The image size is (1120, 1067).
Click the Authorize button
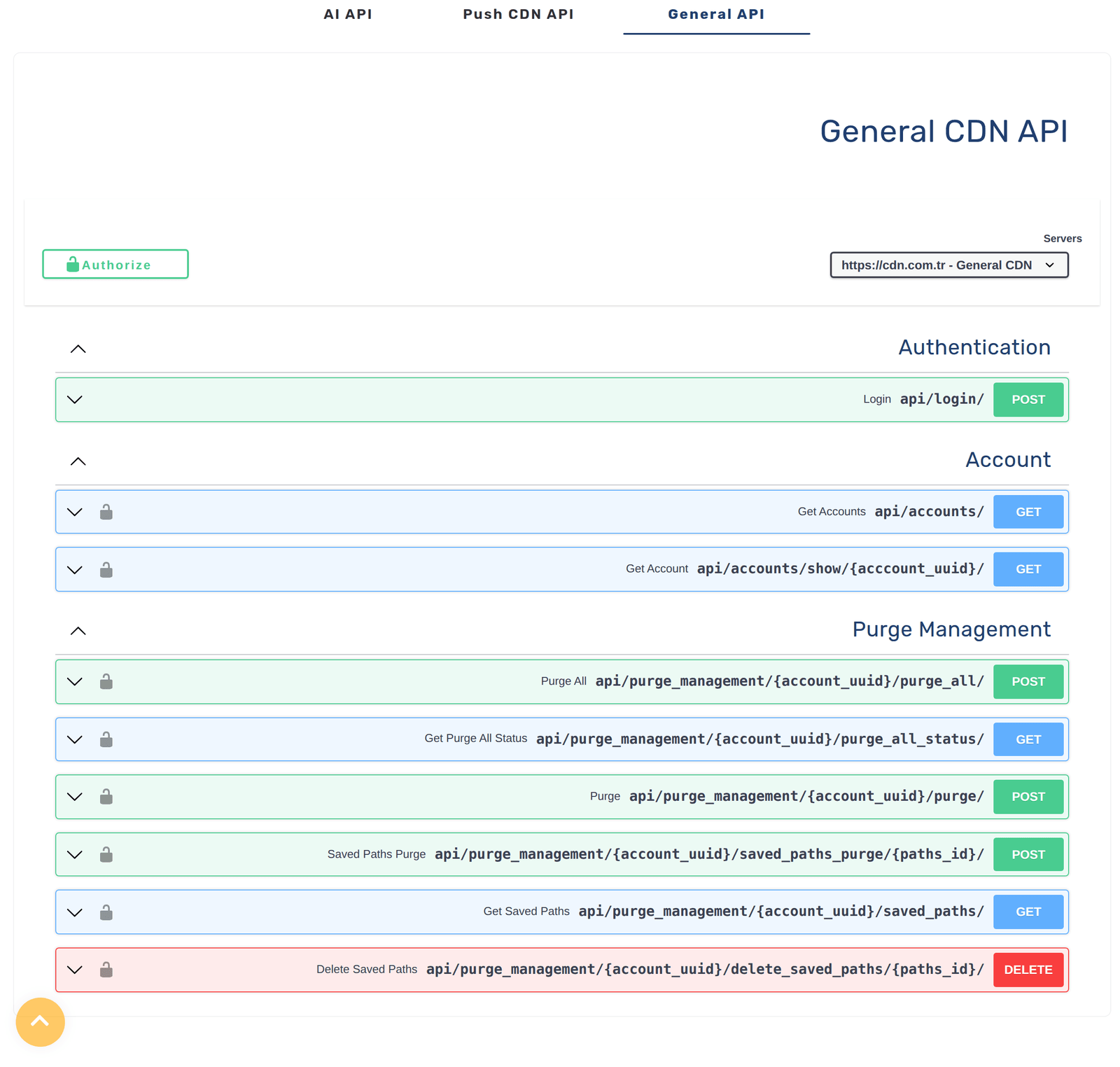point(115,264)
